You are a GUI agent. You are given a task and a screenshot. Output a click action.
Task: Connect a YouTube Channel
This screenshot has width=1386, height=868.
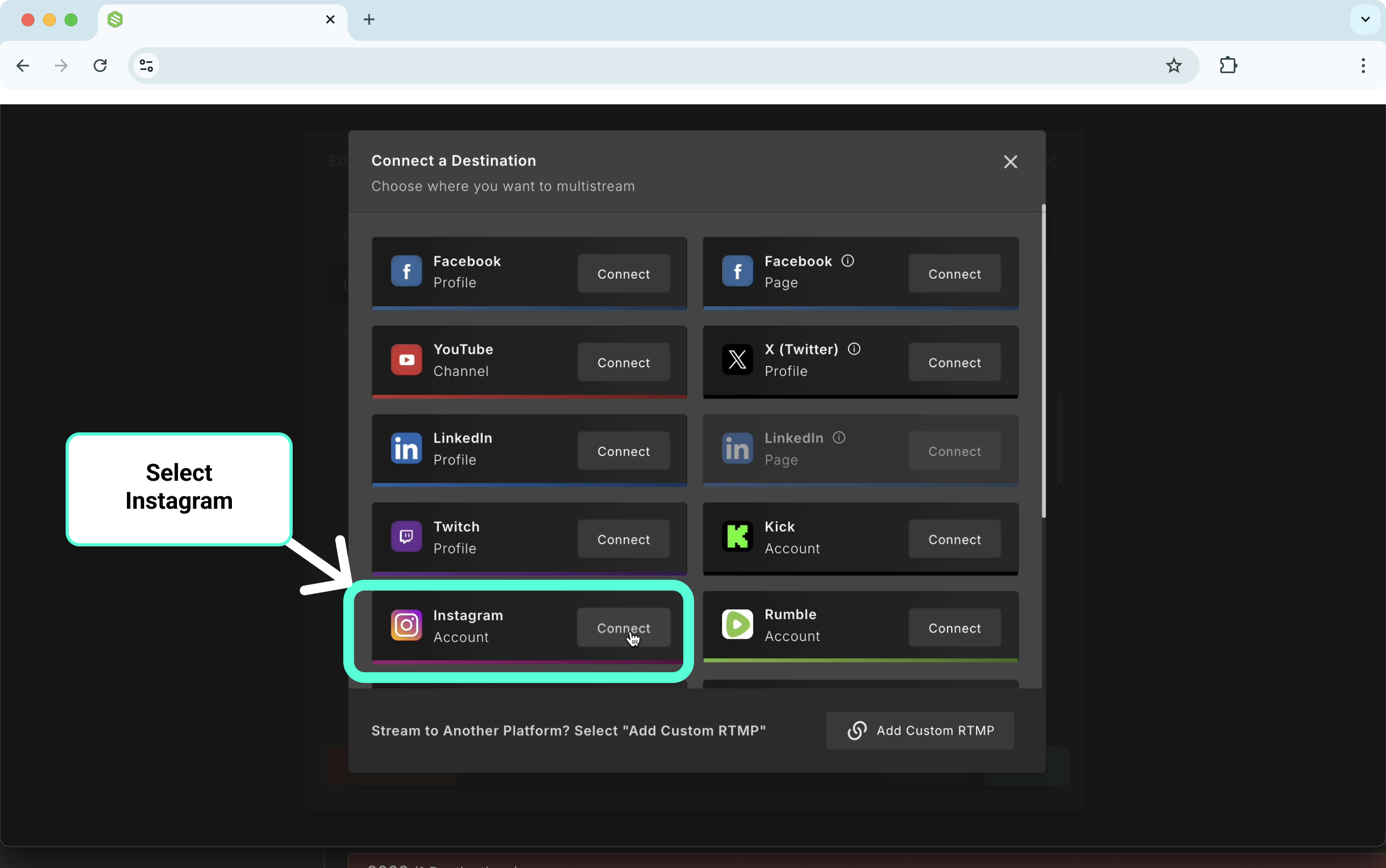pos(624,362)
